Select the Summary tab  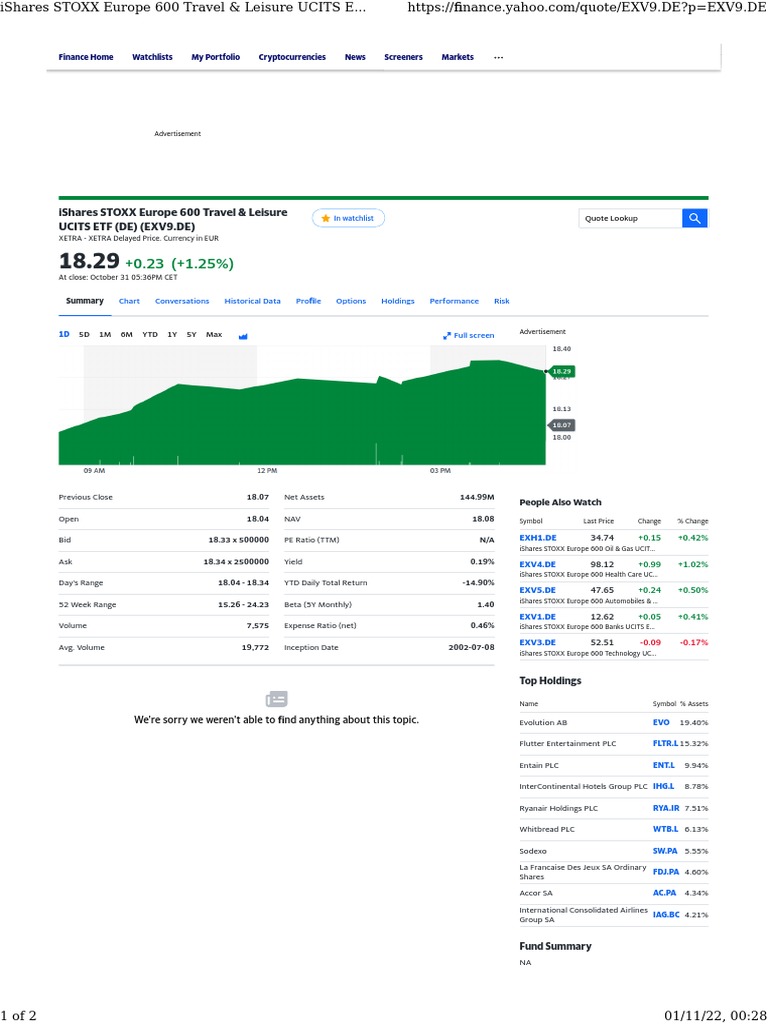pyautogui.click(x=85, y=301)
